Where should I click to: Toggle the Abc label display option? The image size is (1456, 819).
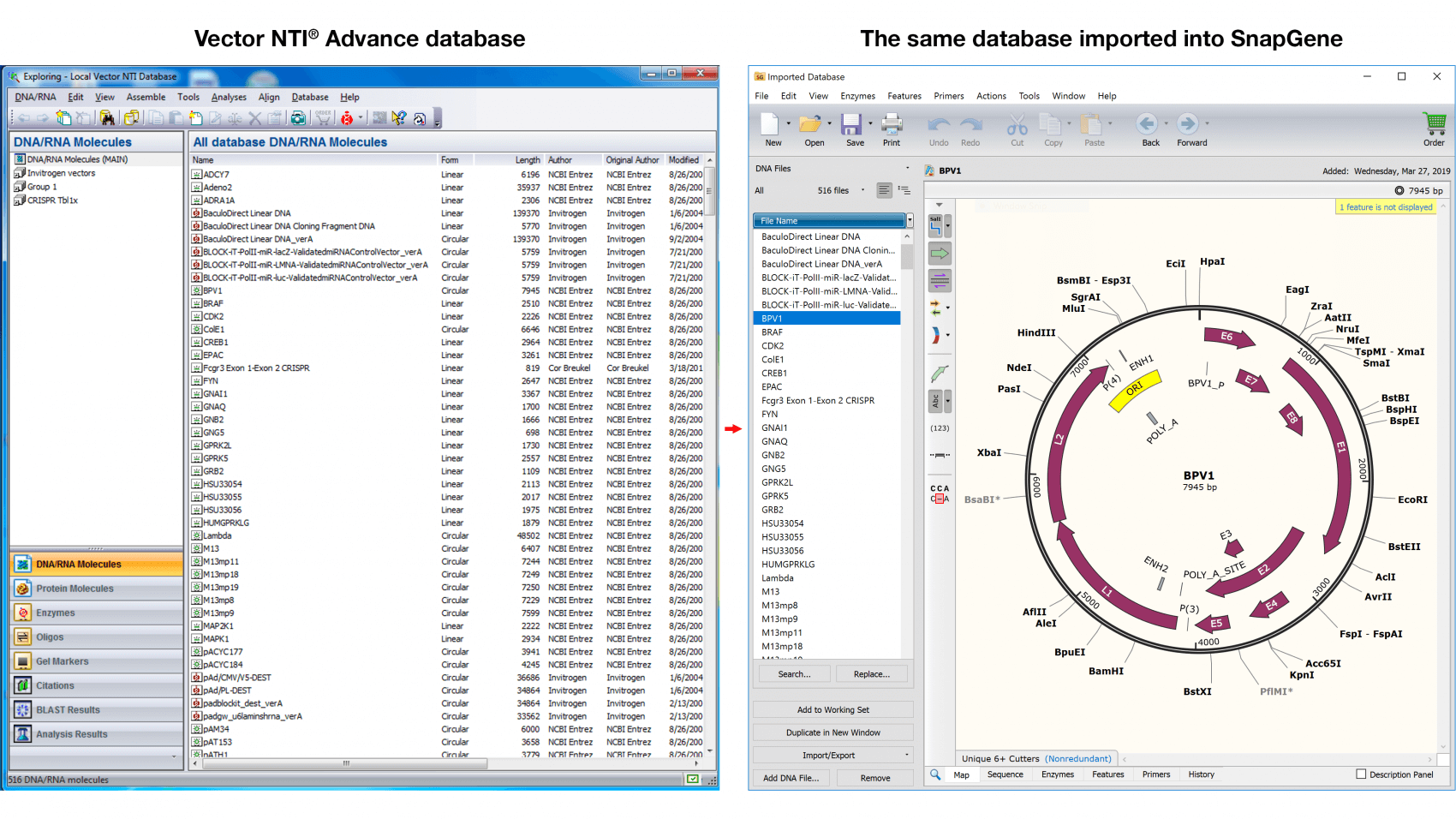coord(937,401)
